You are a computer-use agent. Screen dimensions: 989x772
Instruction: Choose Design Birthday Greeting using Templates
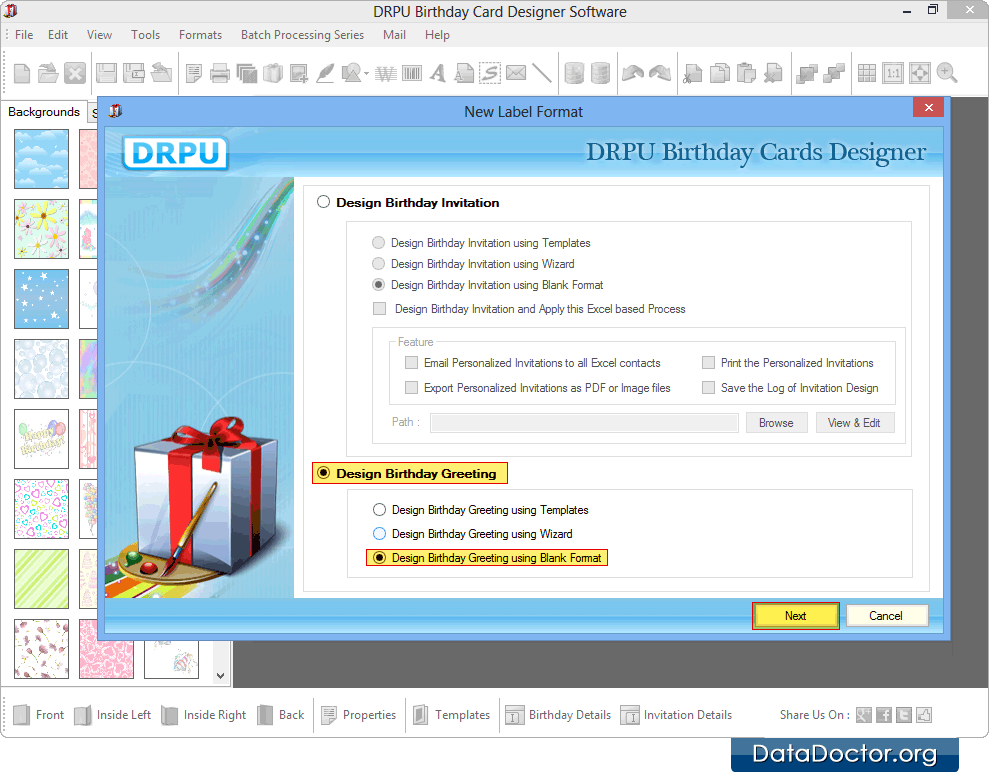(x=379, y=510)
